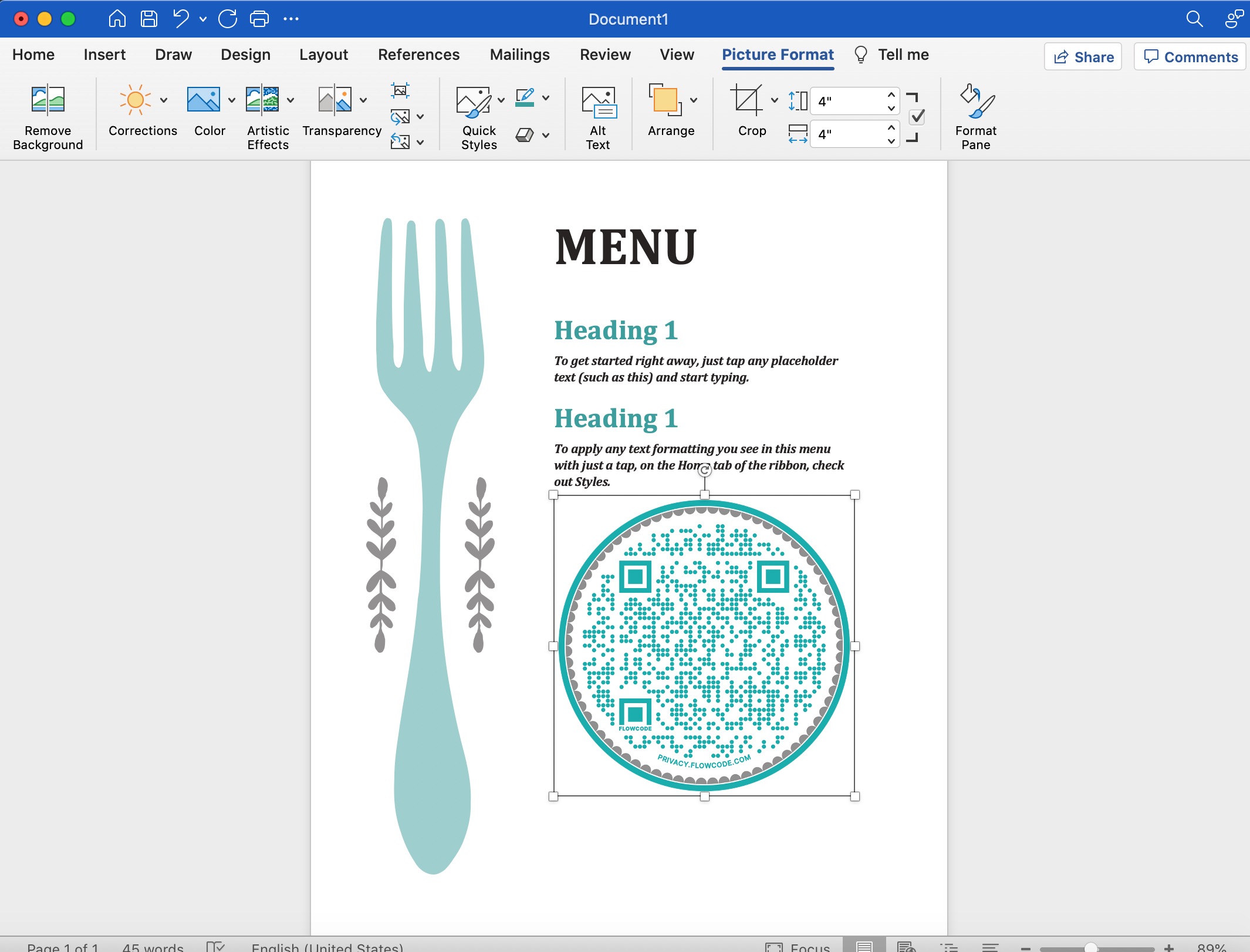Click the Search magnifier icon

(x=1194, y=19)
